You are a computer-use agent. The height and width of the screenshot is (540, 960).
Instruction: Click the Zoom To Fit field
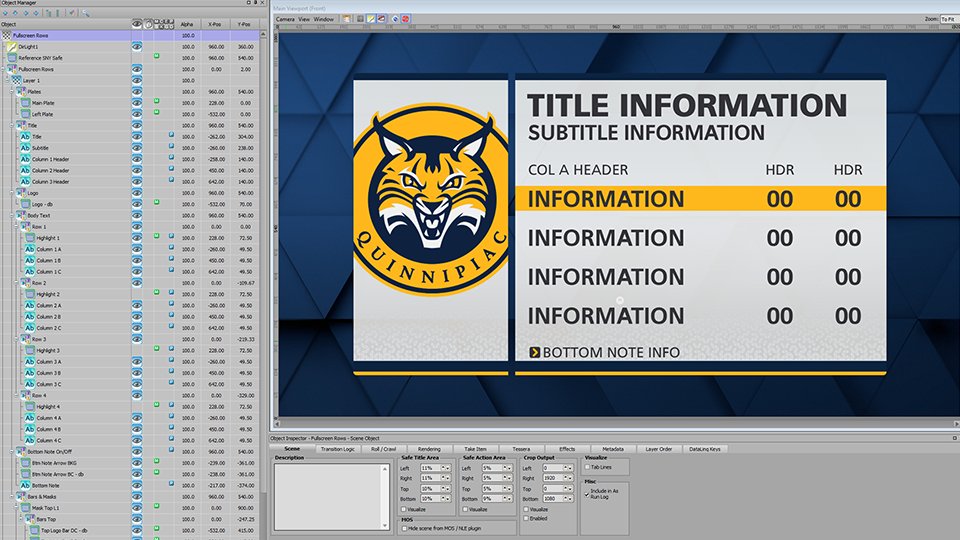click(949, 19)
